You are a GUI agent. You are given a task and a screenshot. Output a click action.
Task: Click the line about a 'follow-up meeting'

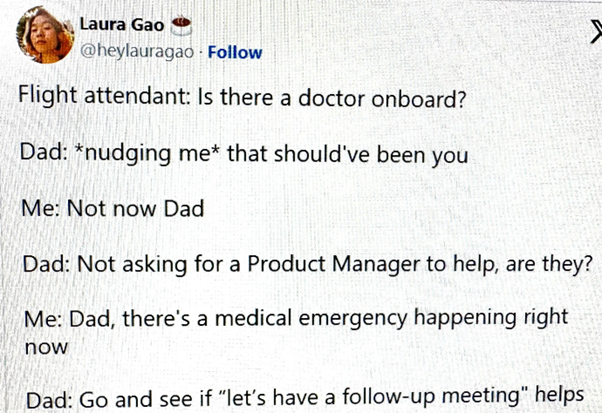[x=309, y=397]
